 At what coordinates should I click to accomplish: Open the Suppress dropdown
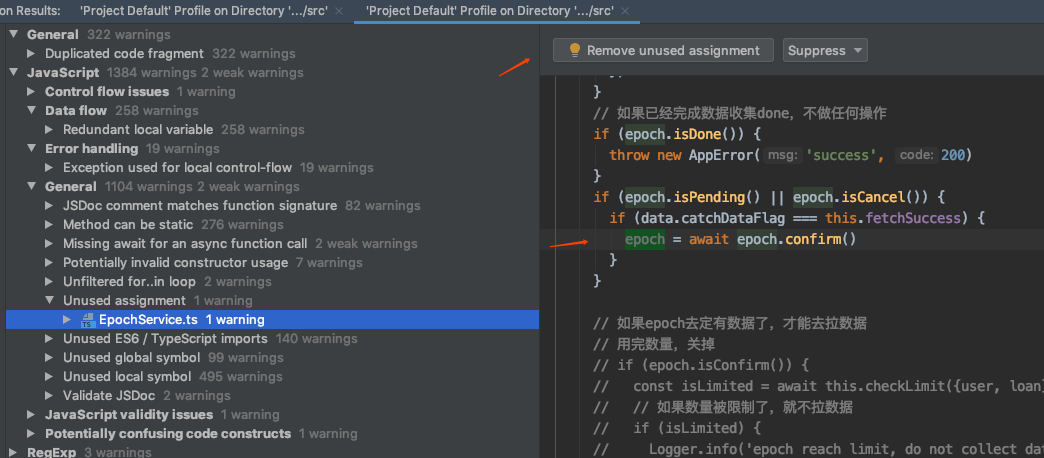click(x=825, y=50)
